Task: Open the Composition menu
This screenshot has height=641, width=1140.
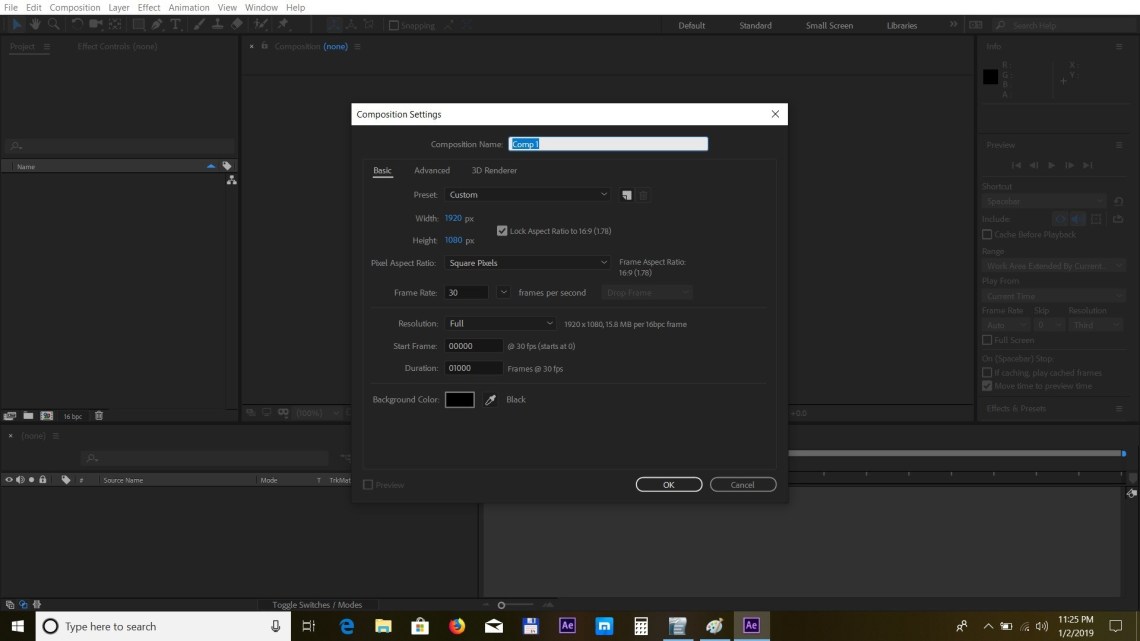Action: tap(75, 7)
